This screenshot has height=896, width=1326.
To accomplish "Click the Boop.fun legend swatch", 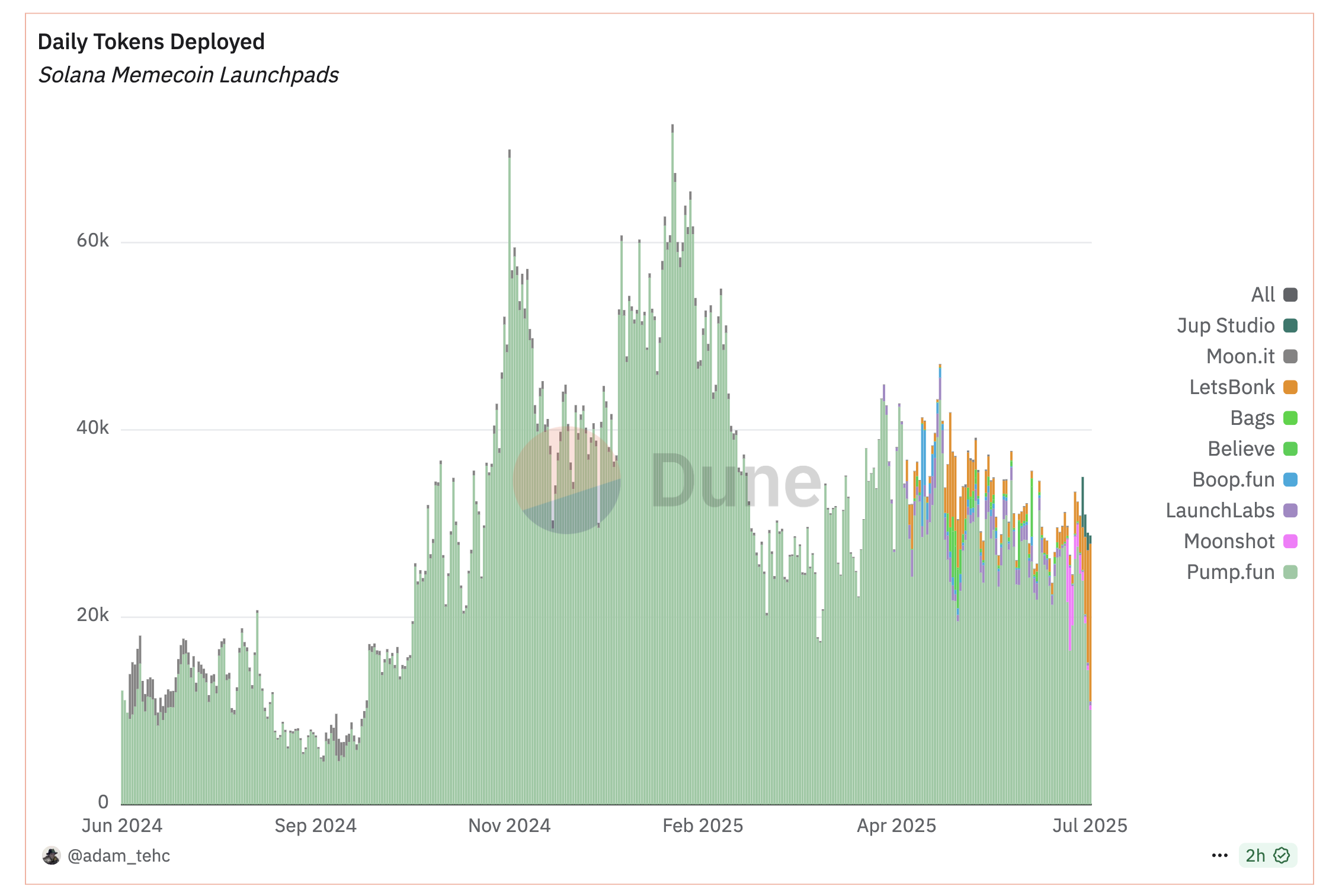I will (1290, 479).
